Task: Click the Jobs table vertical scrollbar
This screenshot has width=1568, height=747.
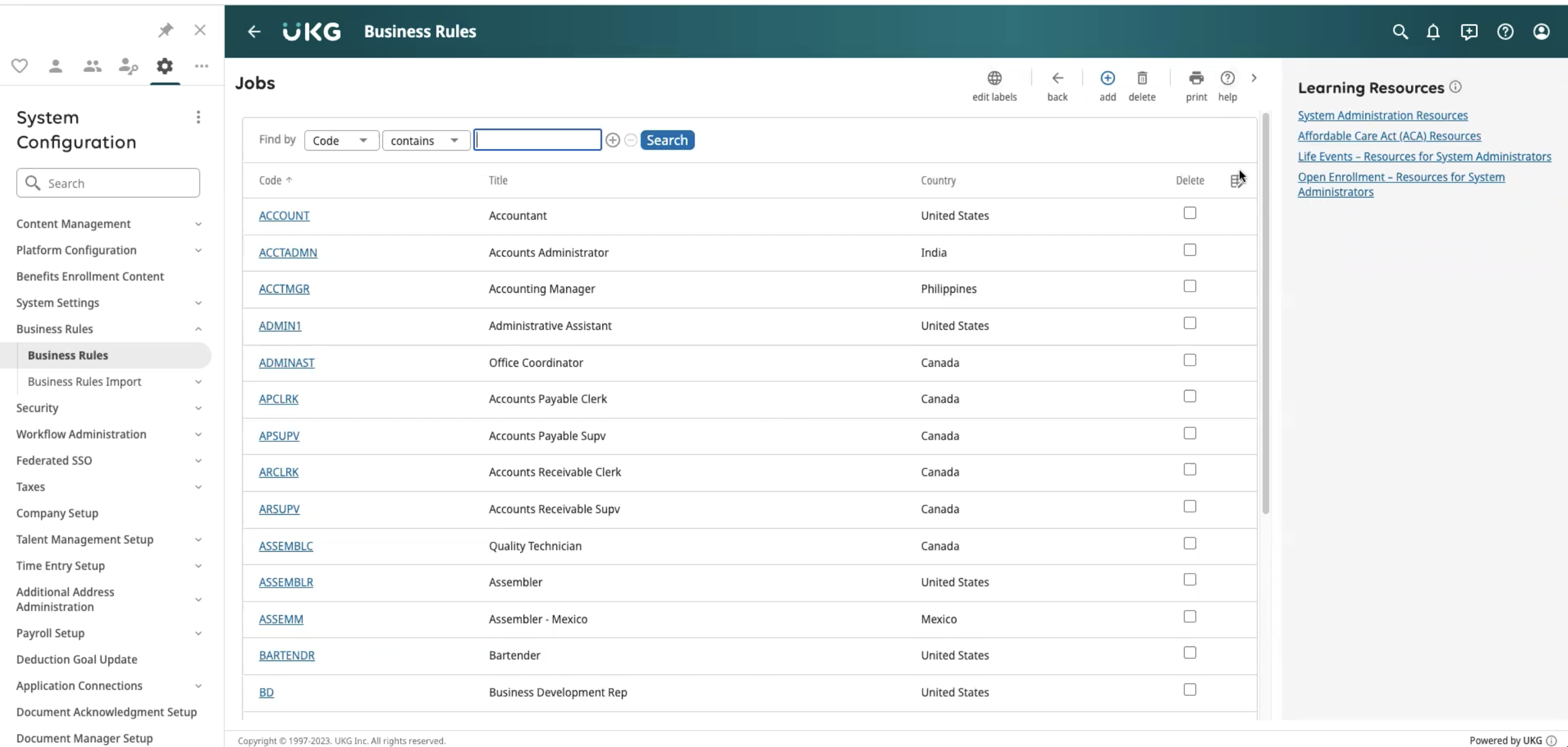Action: 1265,314
